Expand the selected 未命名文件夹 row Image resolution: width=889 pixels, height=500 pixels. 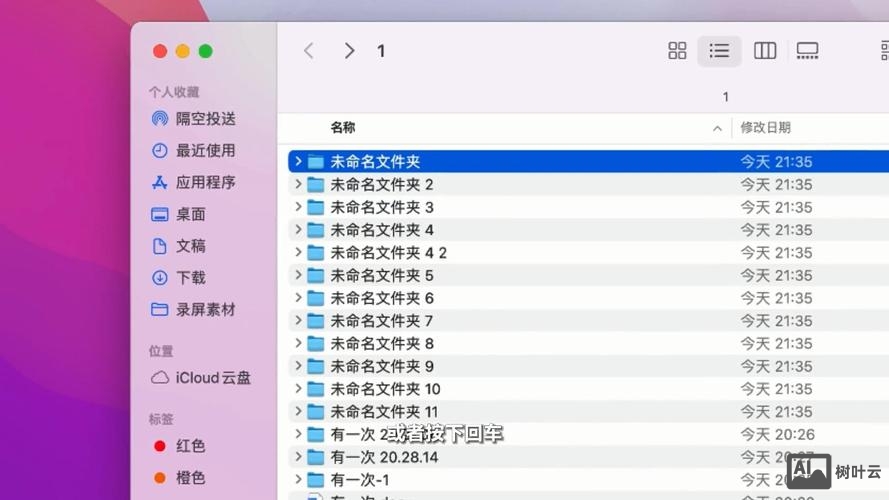tap(298, 162)
